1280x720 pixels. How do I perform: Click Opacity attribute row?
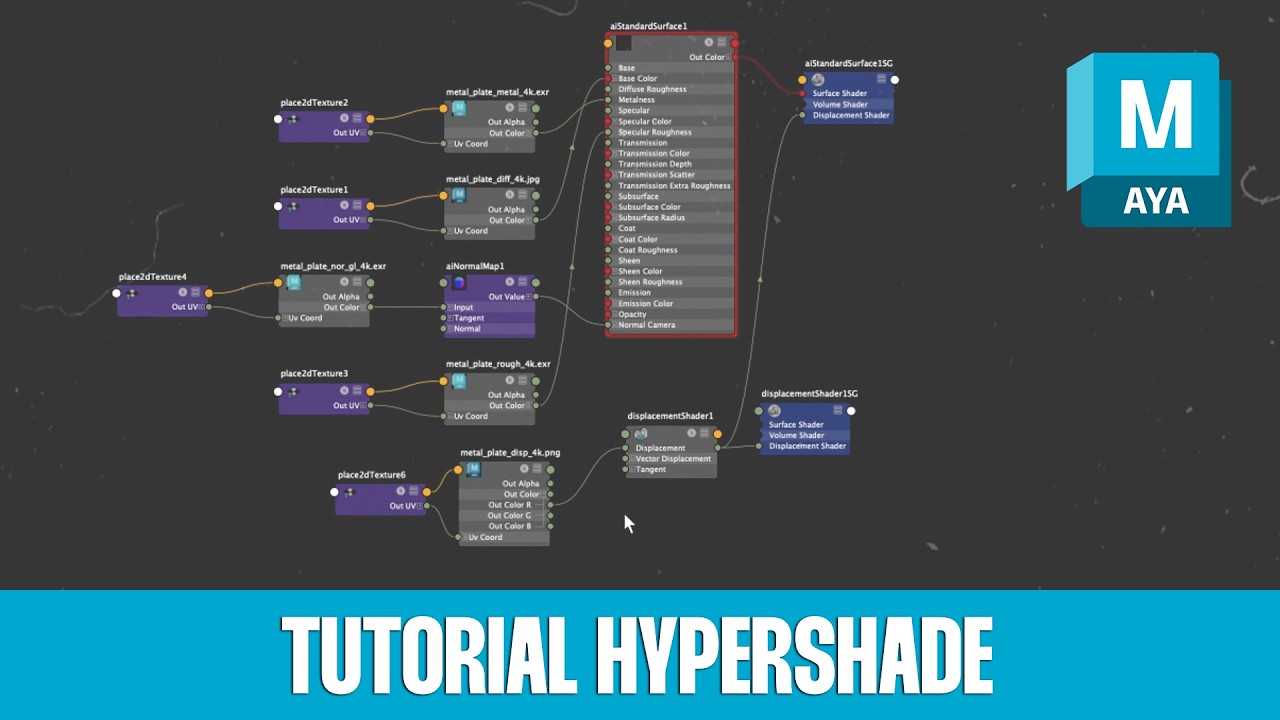671,314
